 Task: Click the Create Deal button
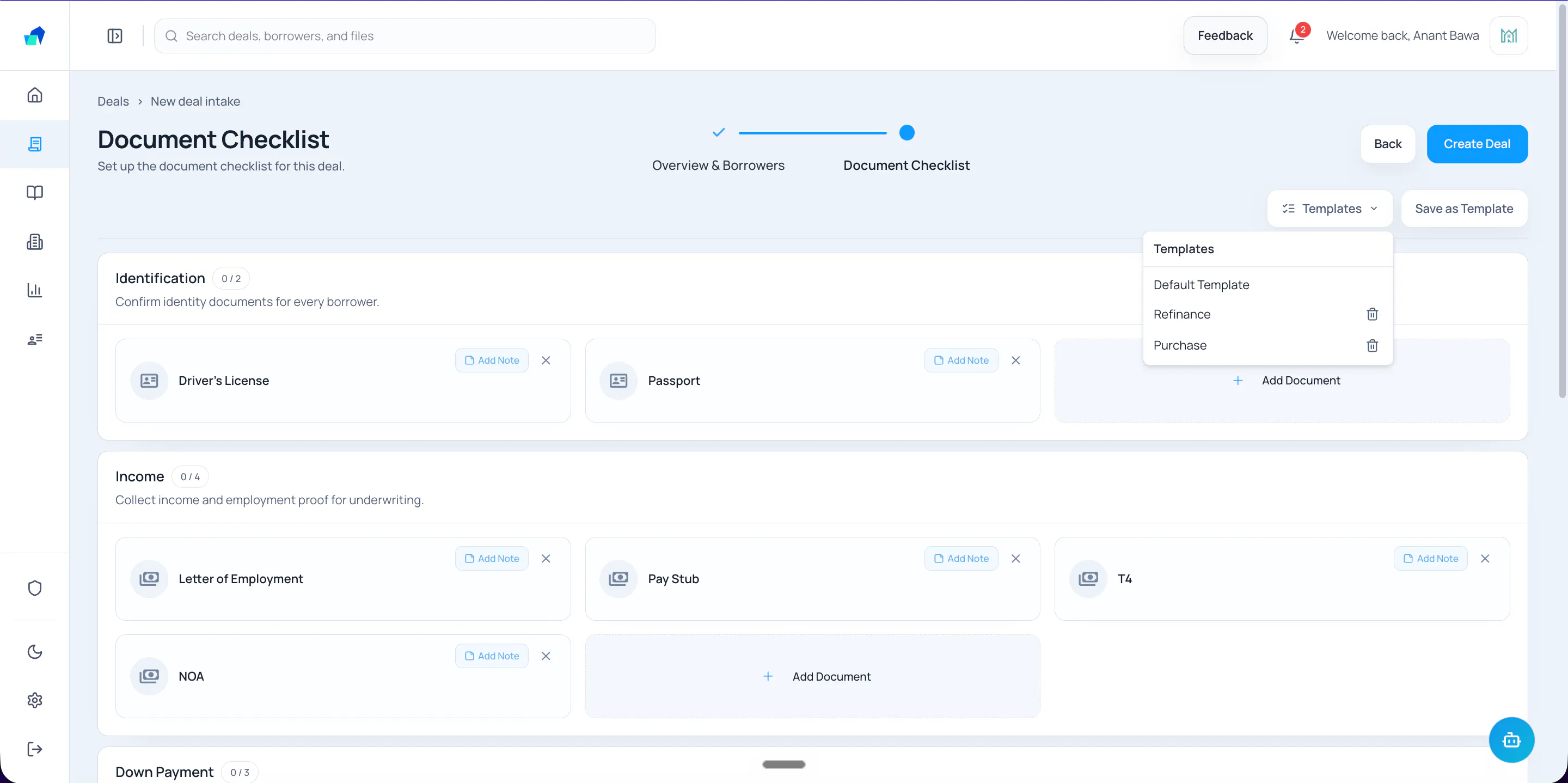point(1477,144)
